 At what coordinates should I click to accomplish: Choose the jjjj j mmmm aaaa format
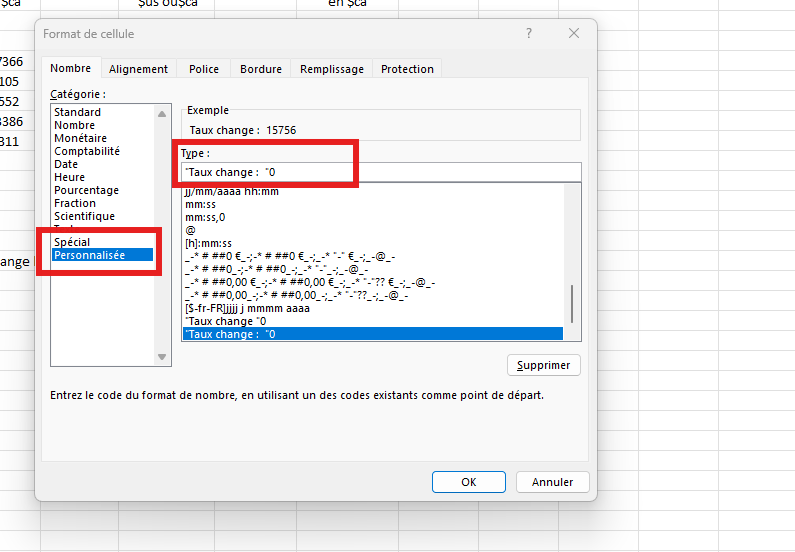(x=248, y=308)
